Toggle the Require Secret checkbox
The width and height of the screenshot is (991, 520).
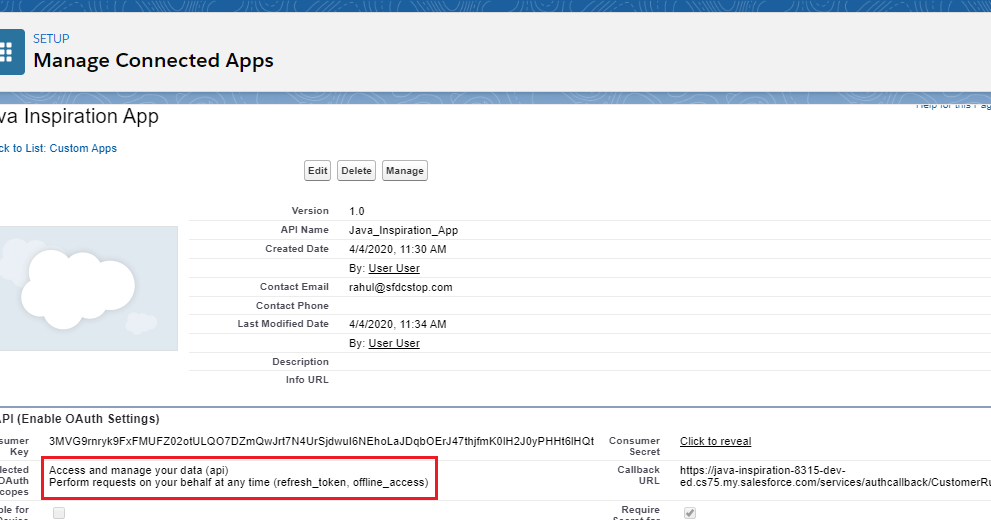coord(690,513)
